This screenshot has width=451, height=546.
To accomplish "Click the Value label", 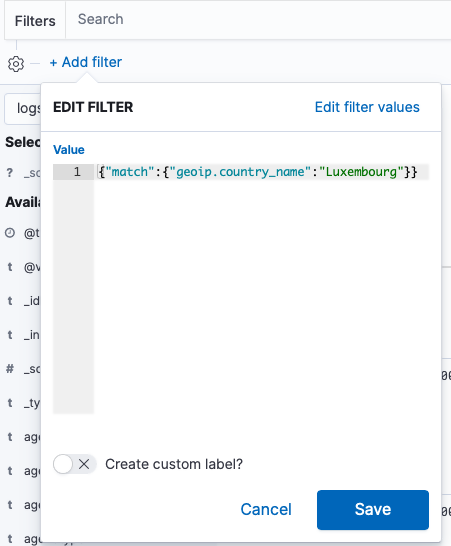I will coord(69,150).
